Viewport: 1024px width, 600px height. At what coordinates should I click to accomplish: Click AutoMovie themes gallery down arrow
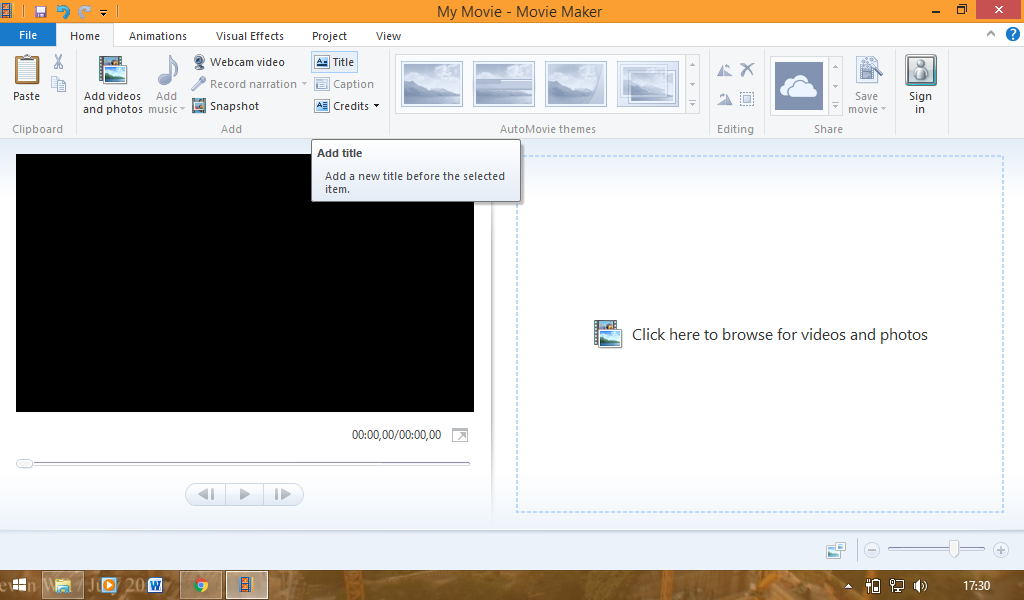coord(693,84)
